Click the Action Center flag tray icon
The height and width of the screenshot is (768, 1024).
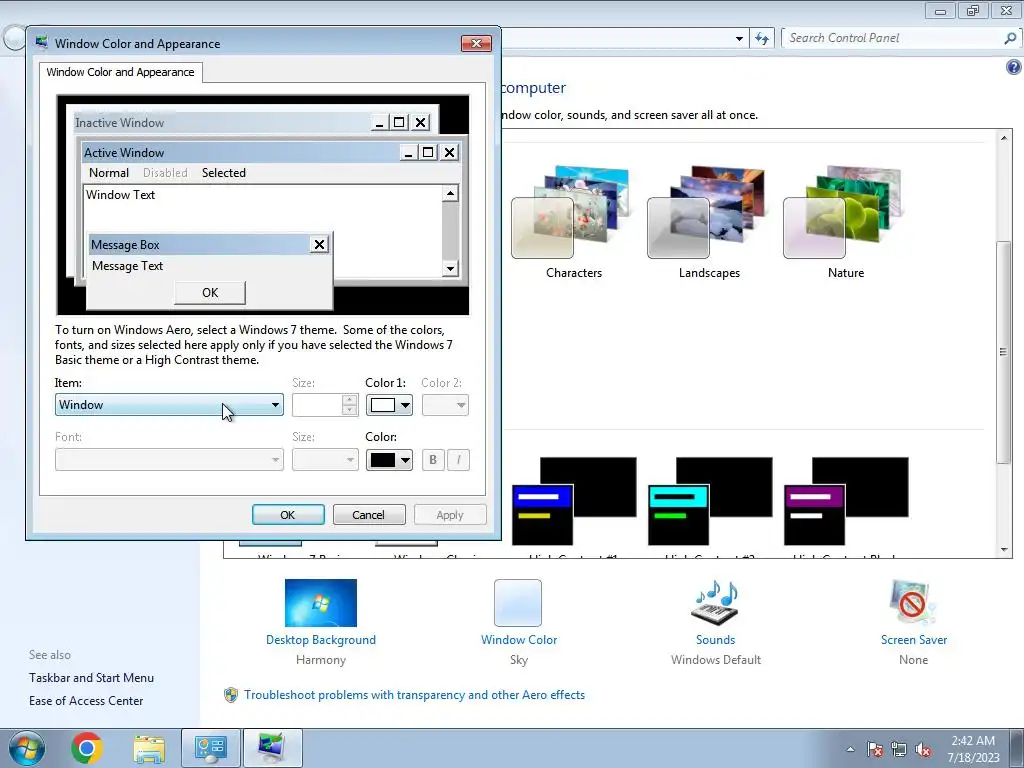875,749
